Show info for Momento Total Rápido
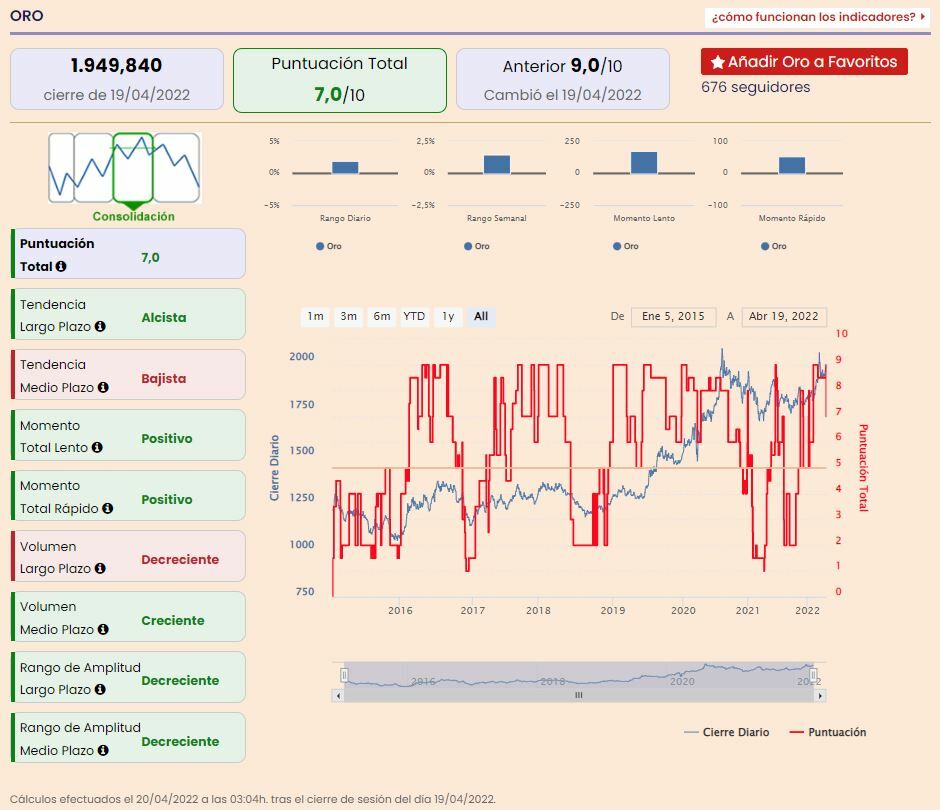The width and height of the screenshot is (940, 810). coord(107,508)
